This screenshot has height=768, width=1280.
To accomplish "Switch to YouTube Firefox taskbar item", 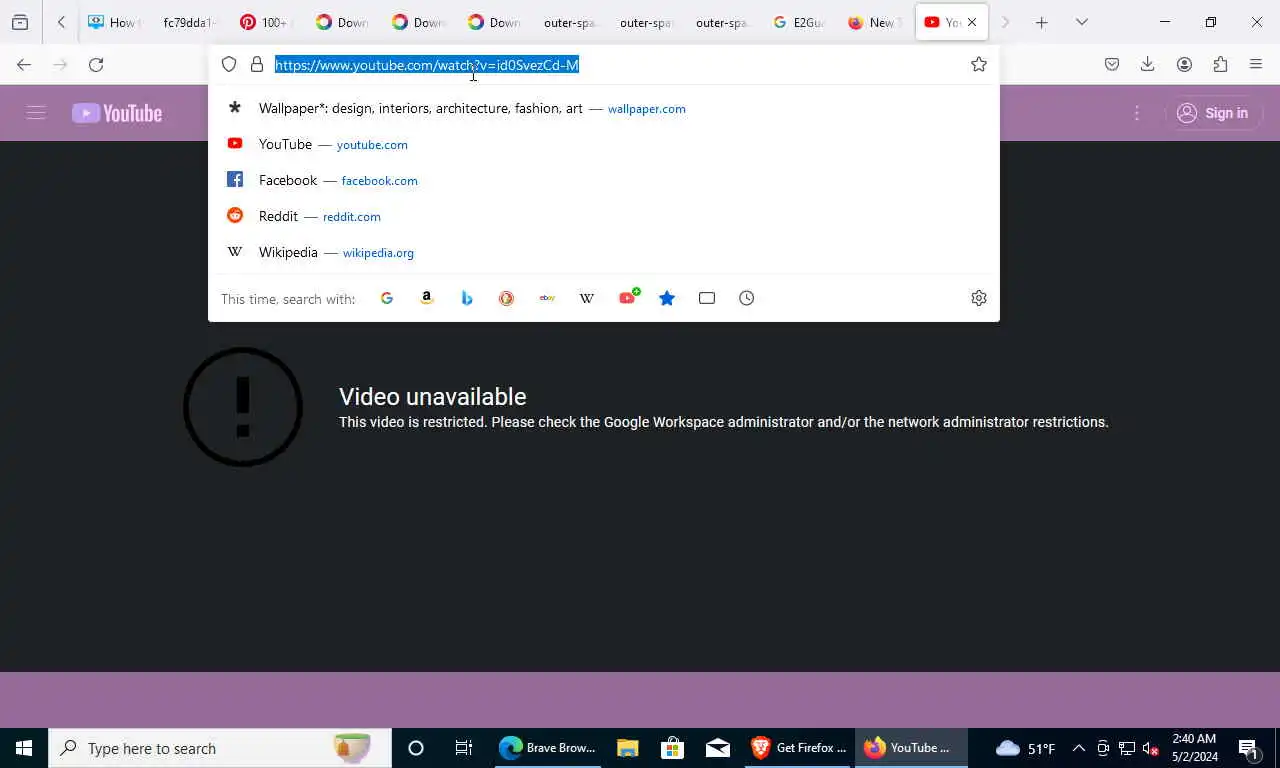I will [x=909, y=748].
